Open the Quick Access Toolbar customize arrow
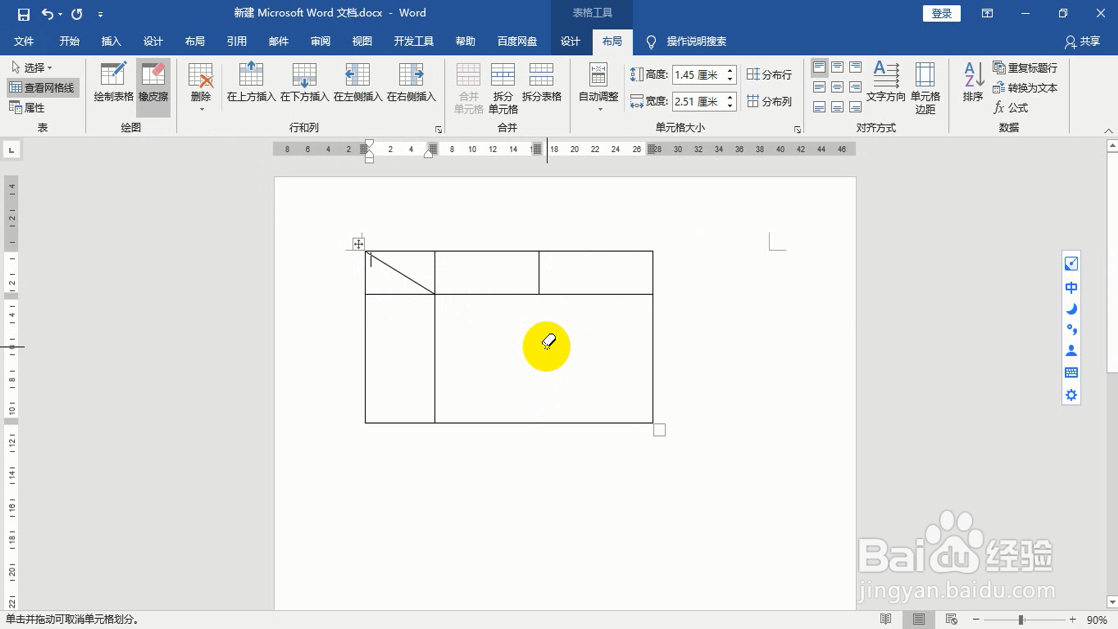This screenshot has height=629, width=1118. point(100,14)
